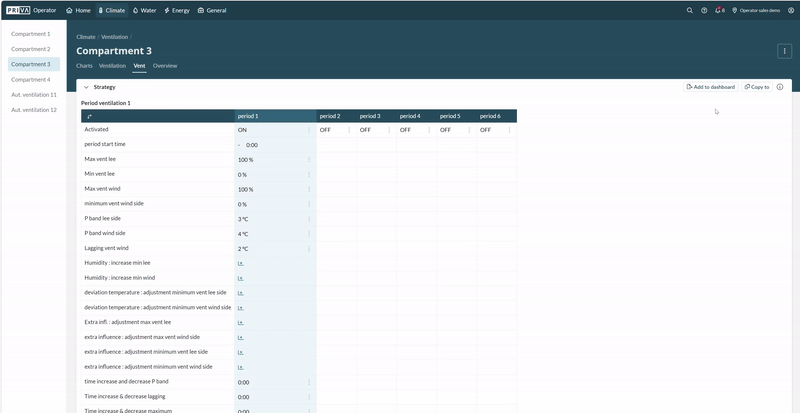Switch to the Charts tab
This screenshot has height=413, width=800.
point(84,66)
